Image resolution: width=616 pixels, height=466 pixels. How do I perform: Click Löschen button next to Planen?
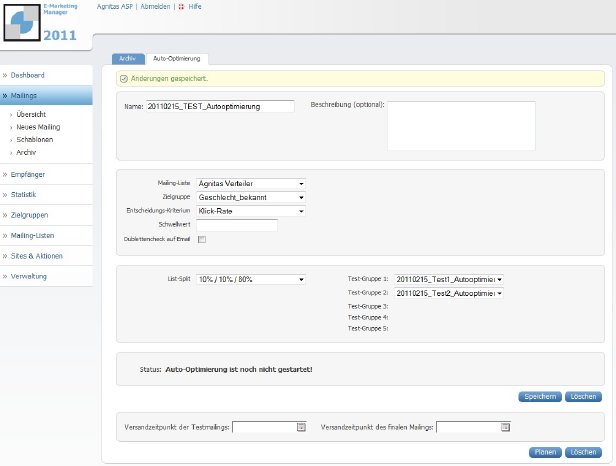(x=583, y=452)
